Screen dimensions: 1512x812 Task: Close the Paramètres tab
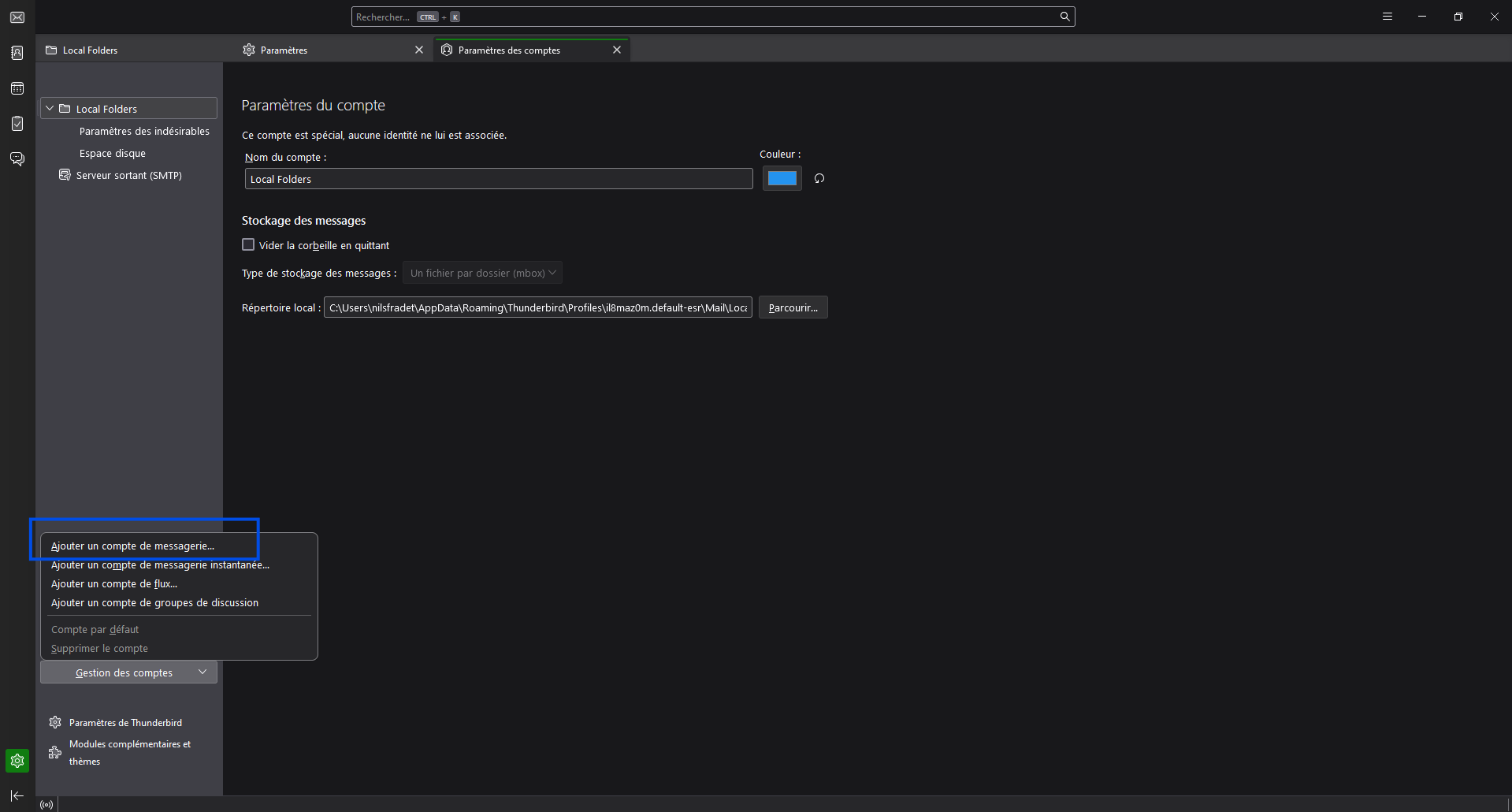click(x=419, y=50)
